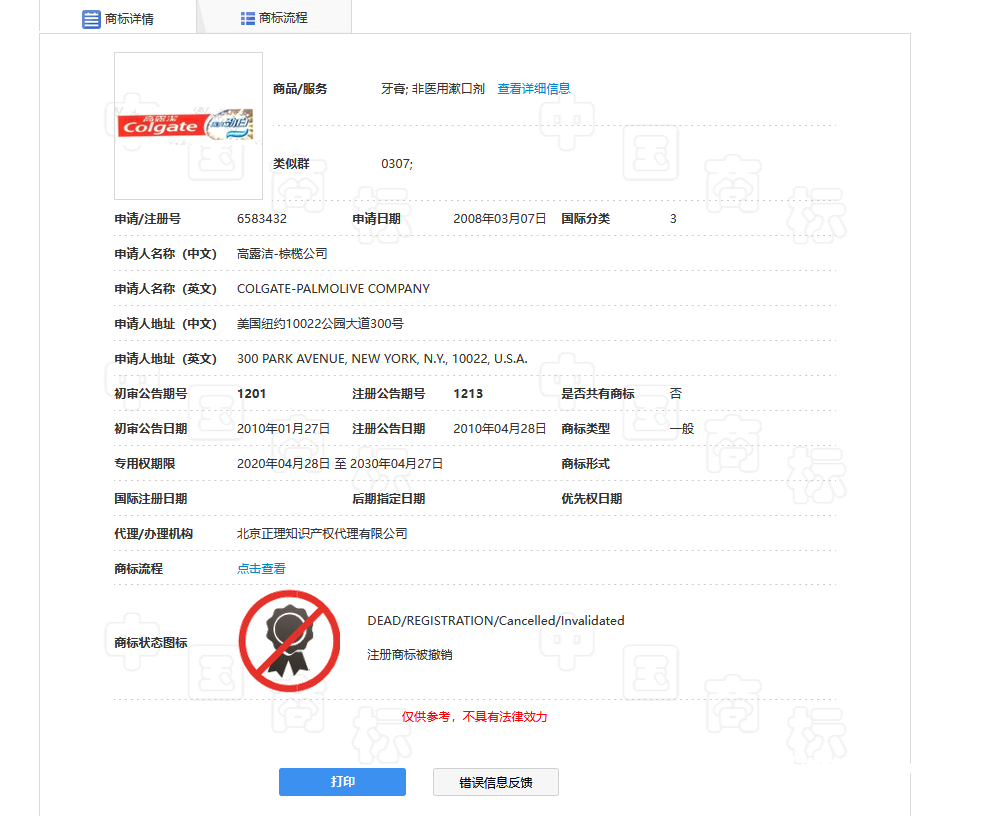Select registration announcement issue 1213
This screenshot has height=816, width=986.
point(468,394)
